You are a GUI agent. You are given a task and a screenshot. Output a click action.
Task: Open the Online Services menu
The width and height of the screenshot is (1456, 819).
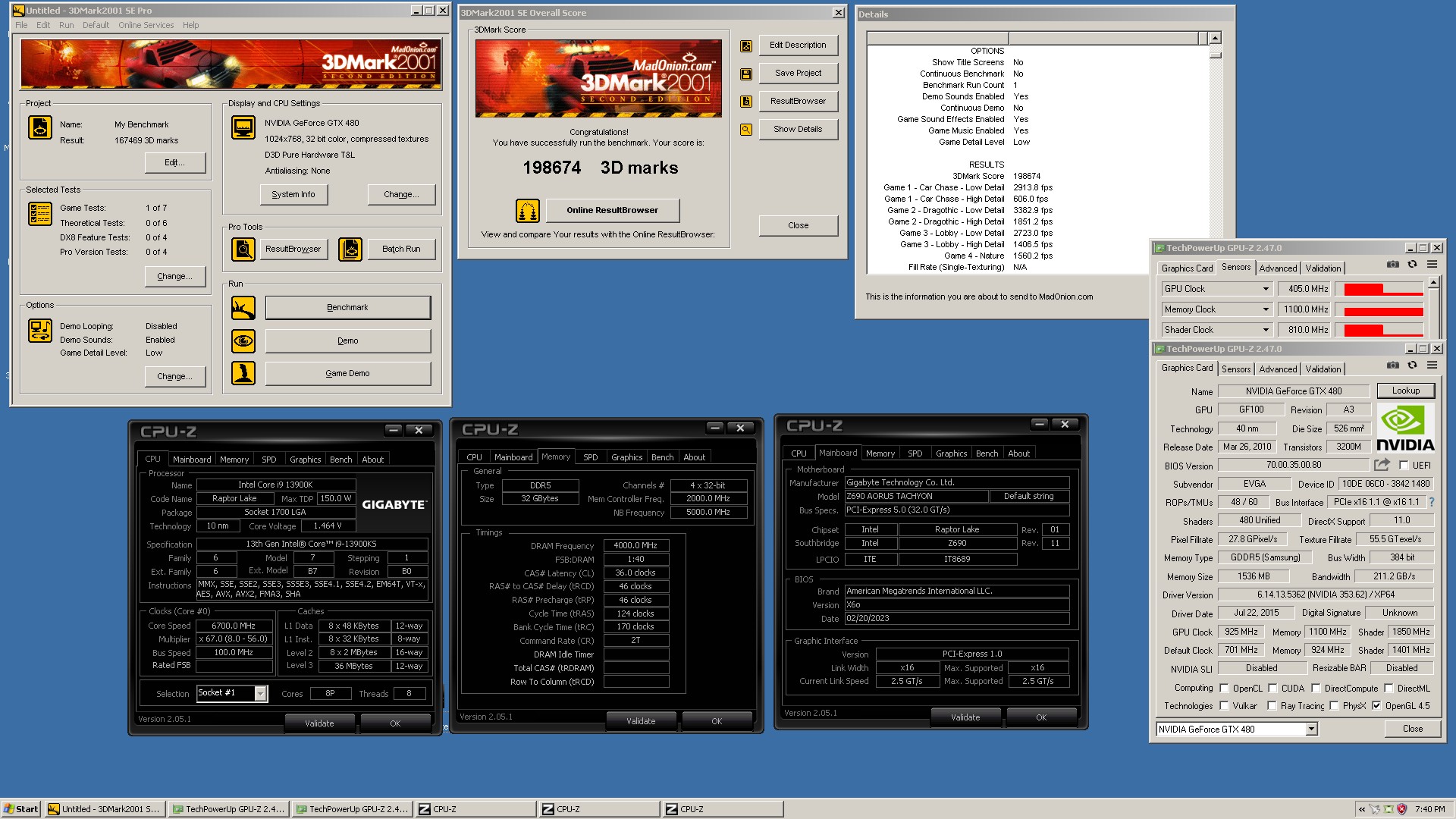pyautogui.click(x=146, y=25)
